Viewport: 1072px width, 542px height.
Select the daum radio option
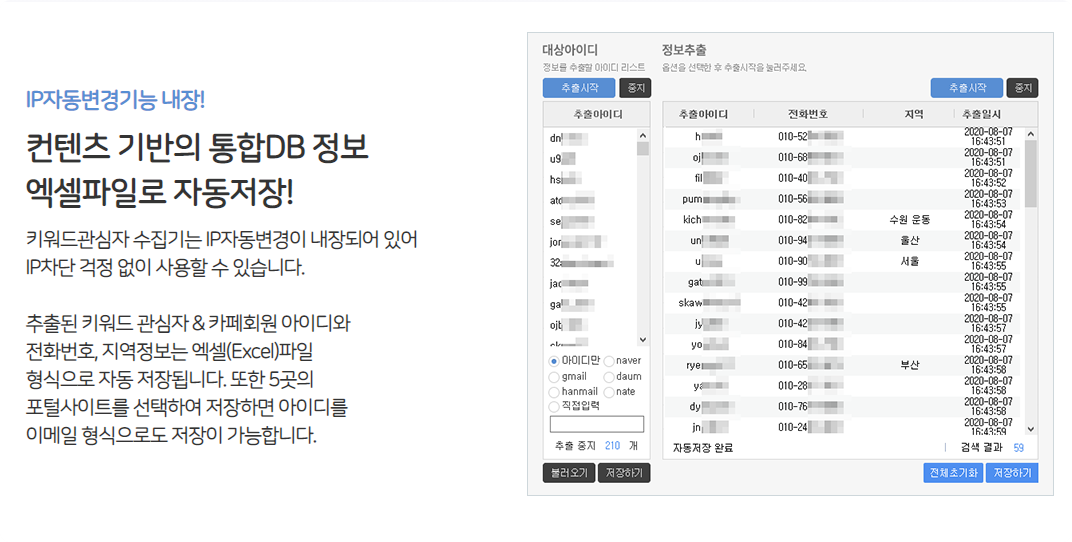608,377
